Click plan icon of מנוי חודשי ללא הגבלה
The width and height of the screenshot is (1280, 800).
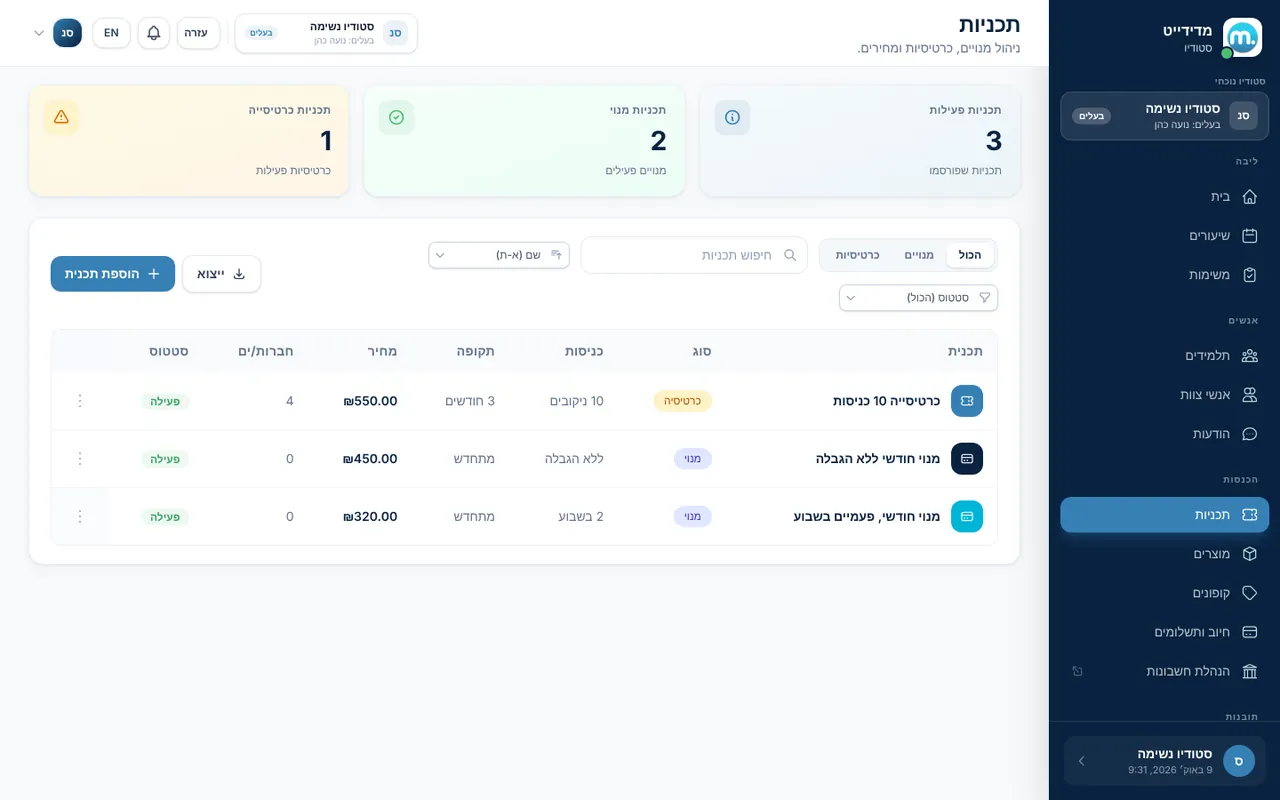click(967, 459)
